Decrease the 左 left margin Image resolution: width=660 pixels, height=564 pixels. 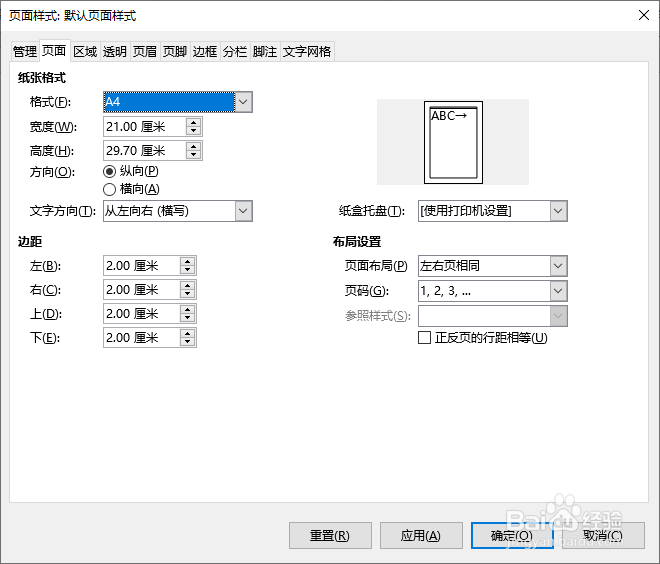pyautogui.click(x=188, y=270)
